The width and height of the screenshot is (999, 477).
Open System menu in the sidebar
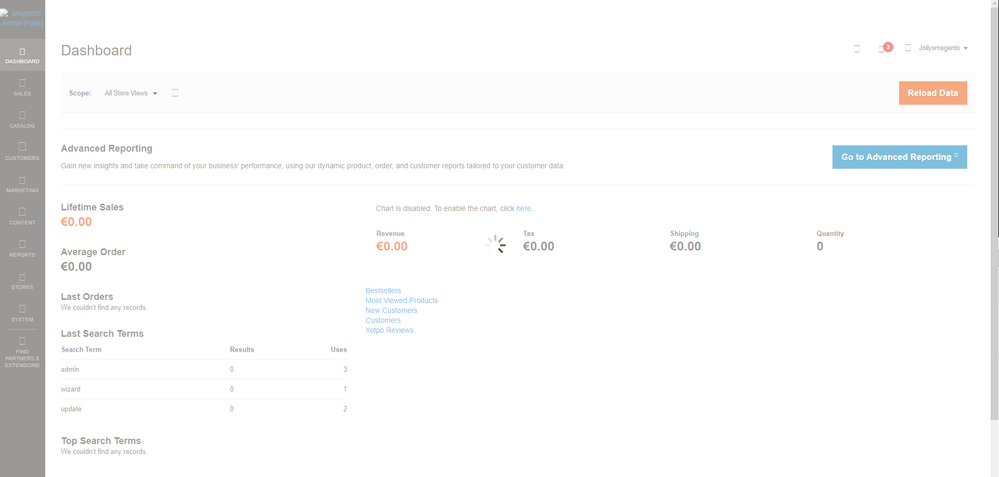coord(22,313)
